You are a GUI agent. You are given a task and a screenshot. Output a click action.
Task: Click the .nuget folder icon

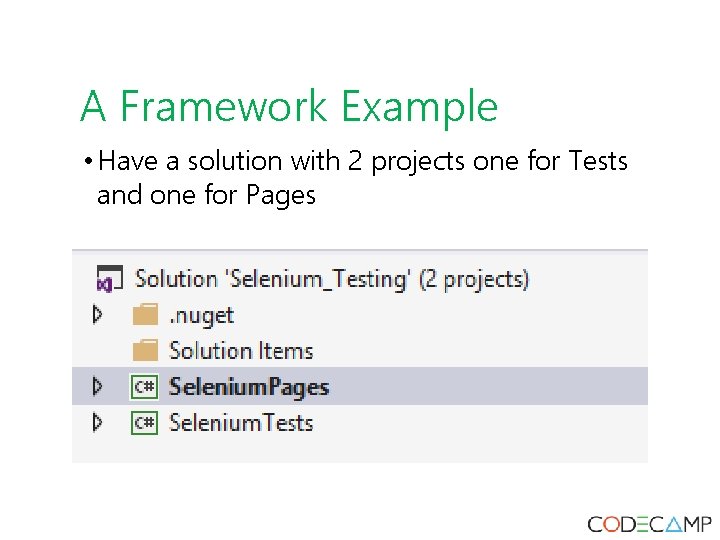point(145,315)
